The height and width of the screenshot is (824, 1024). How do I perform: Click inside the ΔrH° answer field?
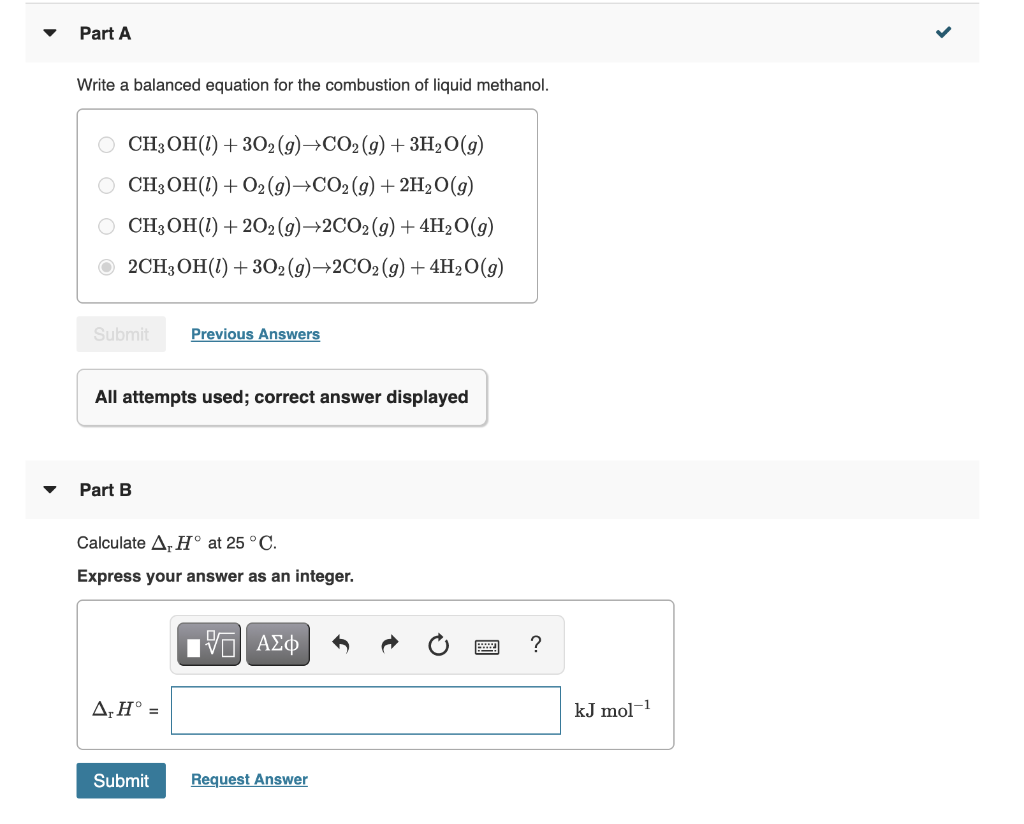(x=365, y=710)
